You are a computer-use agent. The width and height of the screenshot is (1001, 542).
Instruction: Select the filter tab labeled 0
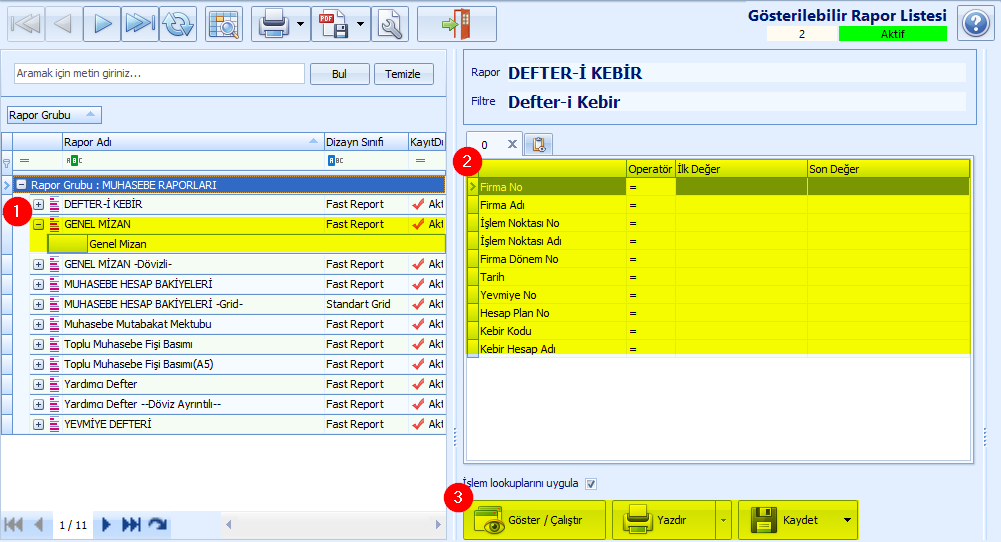[485, 145]
